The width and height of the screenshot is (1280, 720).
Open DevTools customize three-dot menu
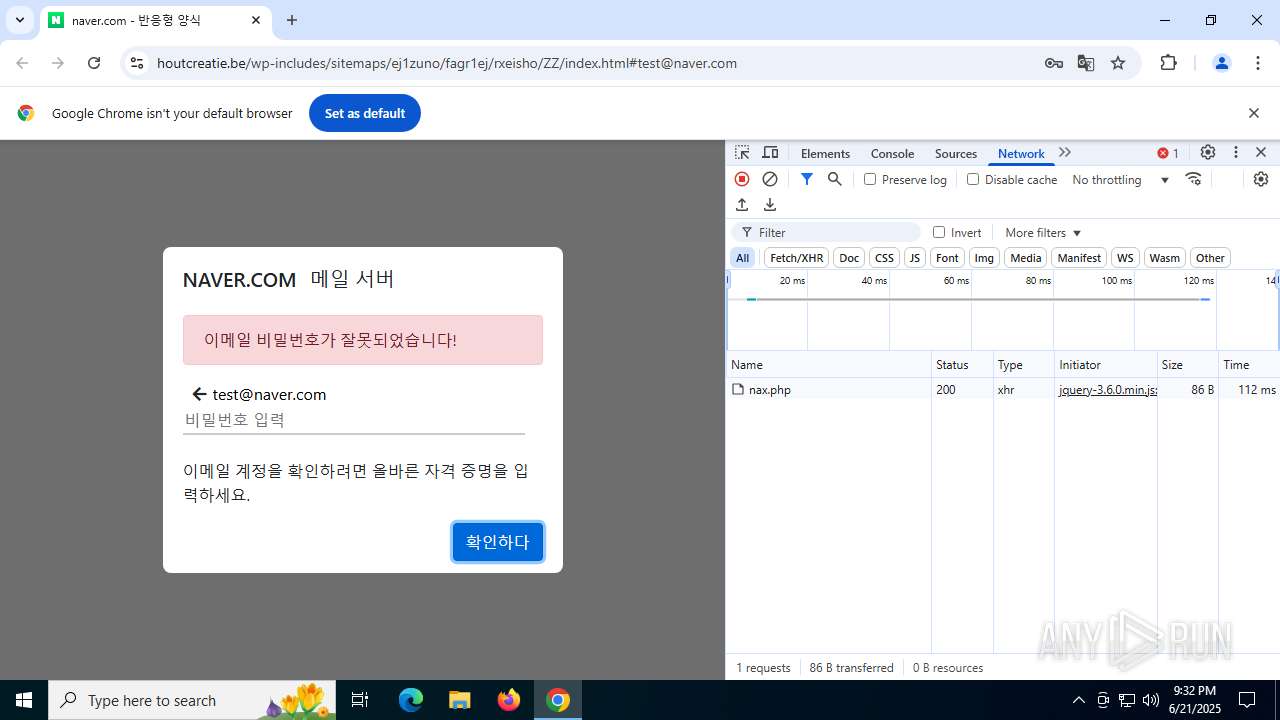point(1236,153)
